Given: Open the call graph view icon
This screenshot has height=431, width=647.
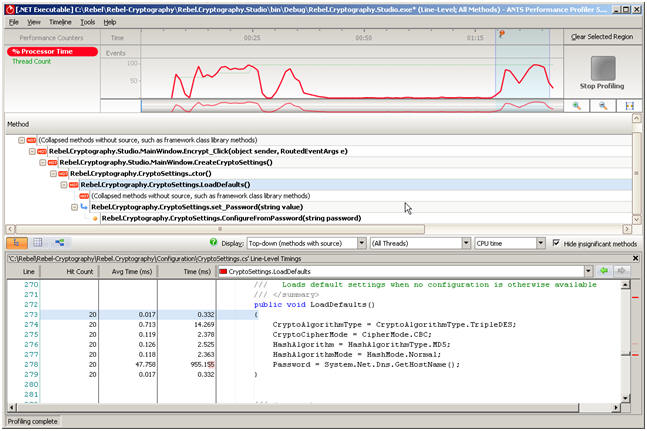Looking at the screenshot, I should [59, 243].
